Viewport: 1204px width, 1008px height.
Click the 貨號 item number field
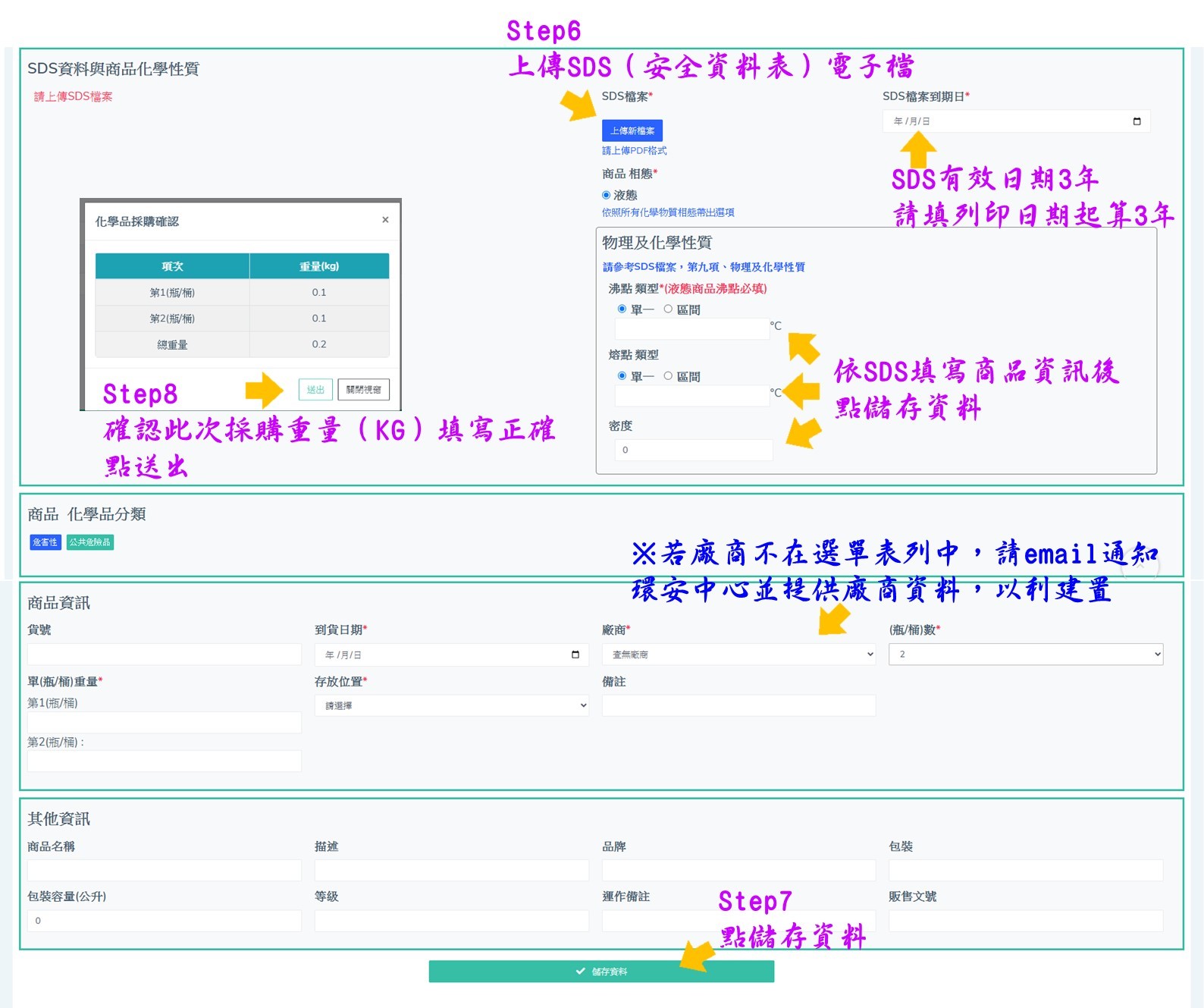tap(164, 655)
